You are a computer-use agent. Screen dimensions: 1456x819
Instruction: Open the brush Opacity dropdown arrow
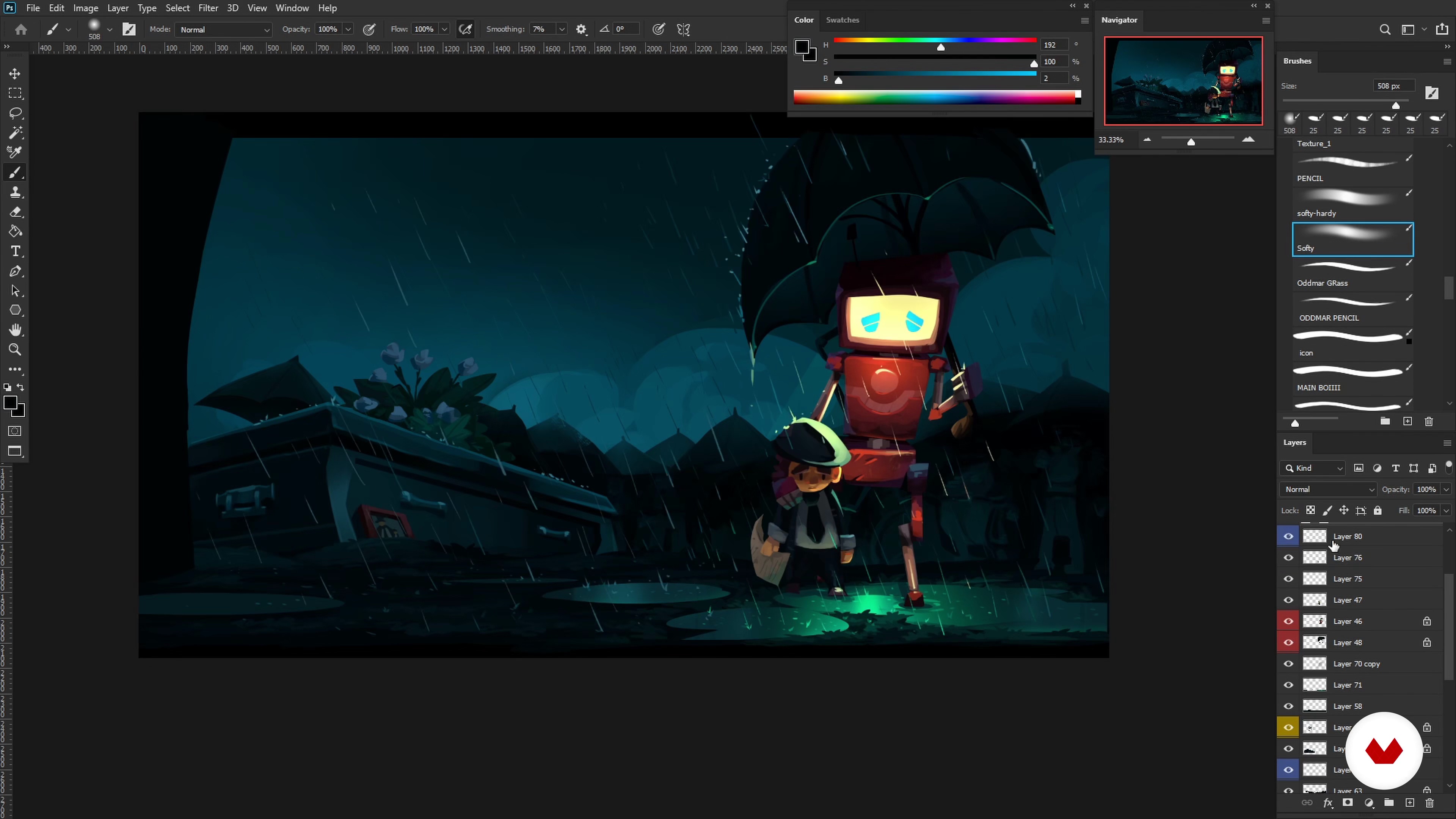[x=348, y=30]
